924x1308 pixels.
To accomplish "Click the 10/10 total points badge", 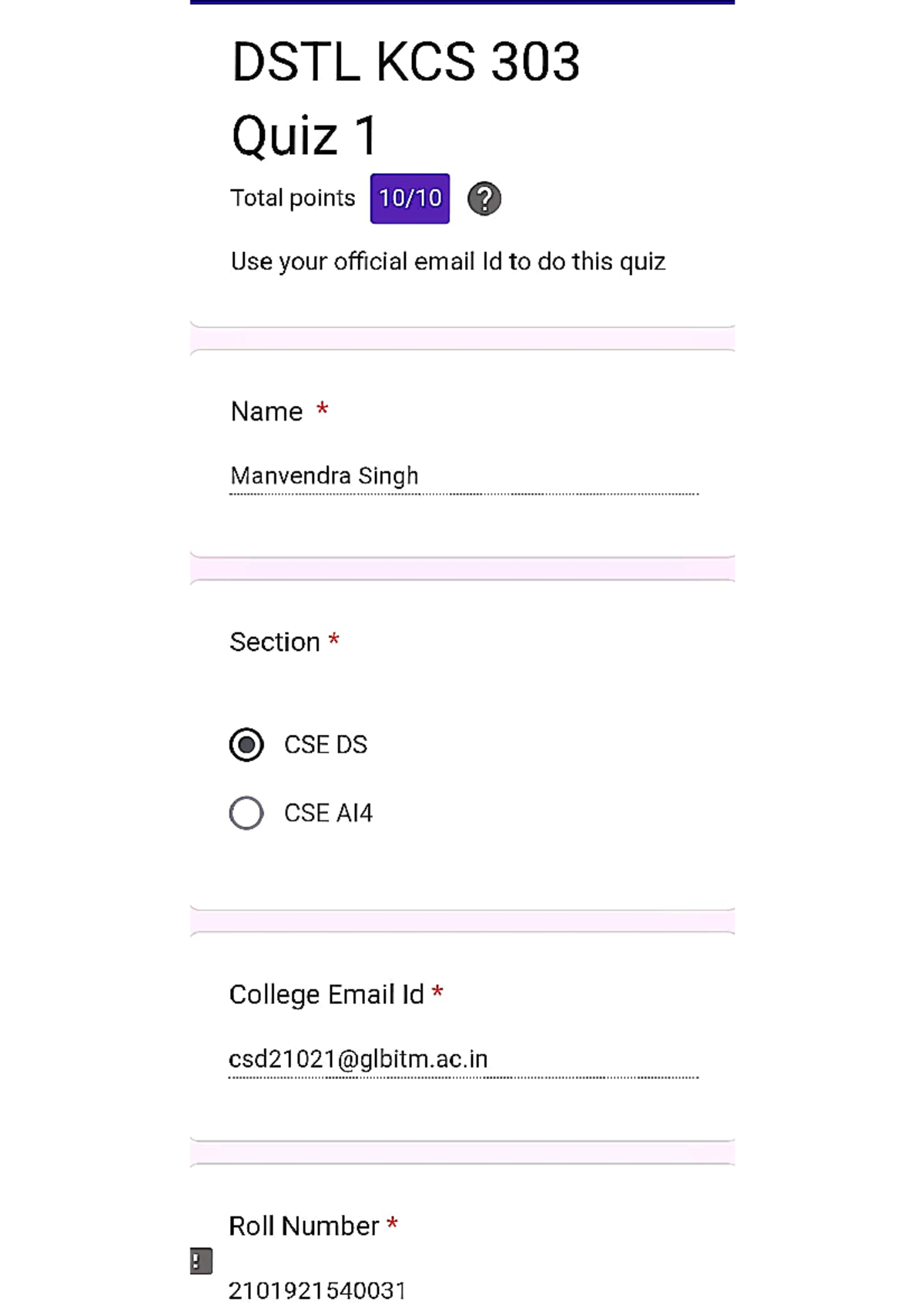I will coord(410,199).
